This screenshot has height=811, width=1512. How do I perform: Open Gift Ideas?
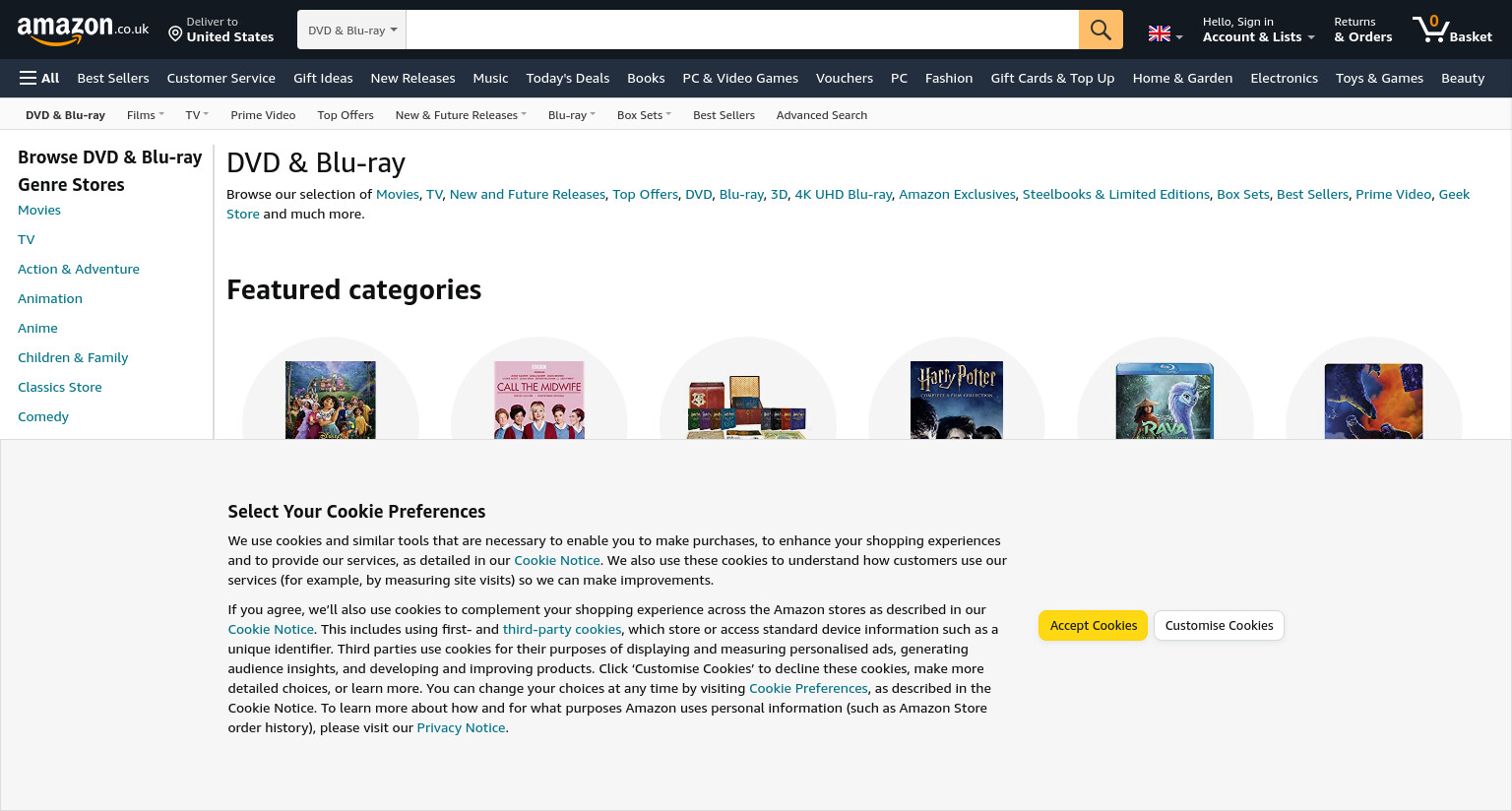tap(323, 78)
